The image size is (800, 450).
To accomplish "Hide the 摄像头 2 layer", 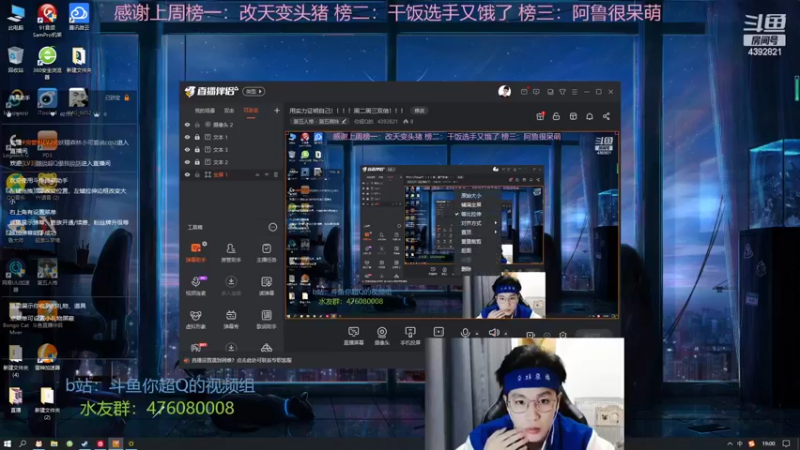I will click(x=187, y=124).
